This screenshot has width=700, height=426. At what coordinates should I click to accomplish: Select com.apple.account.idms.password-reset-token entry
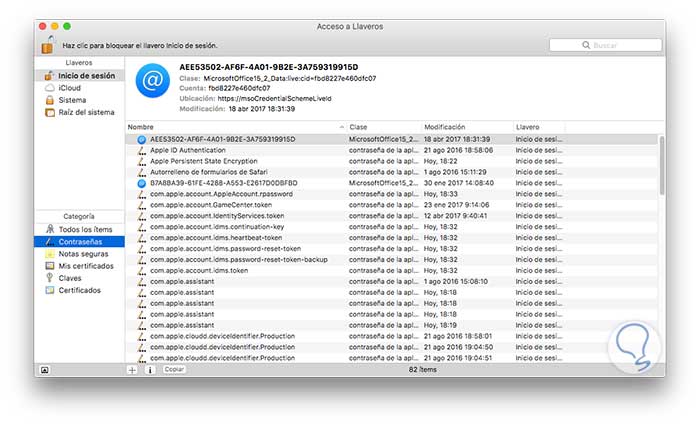point(391,249)
